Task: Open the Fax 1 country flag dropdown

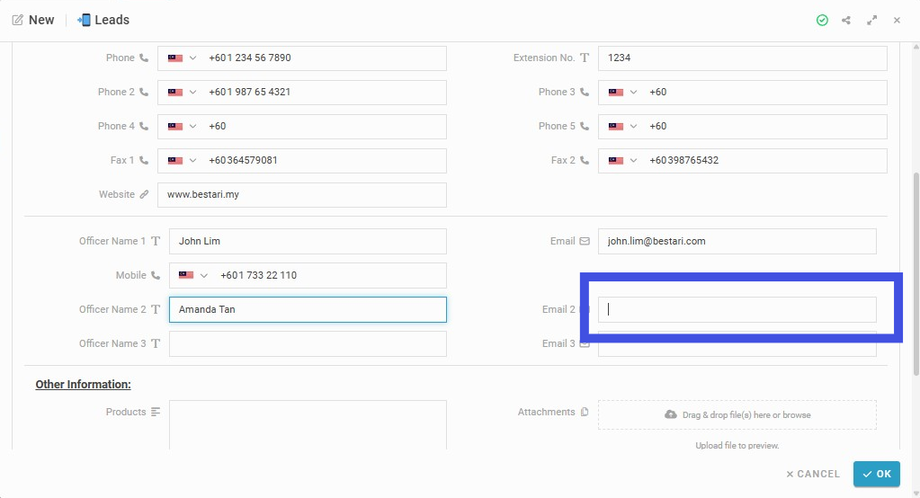Action: (182, 160)
